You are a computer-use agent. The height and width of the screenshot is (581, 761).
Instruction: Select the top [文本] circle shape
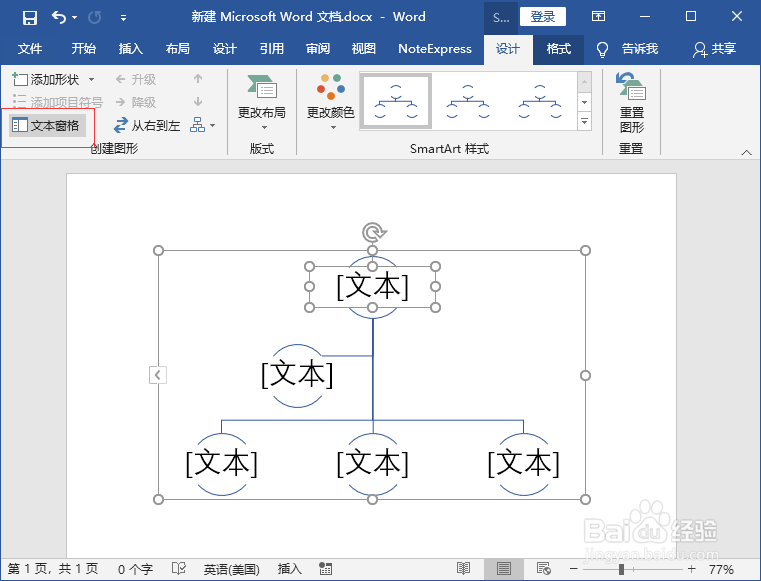[372, 287]
